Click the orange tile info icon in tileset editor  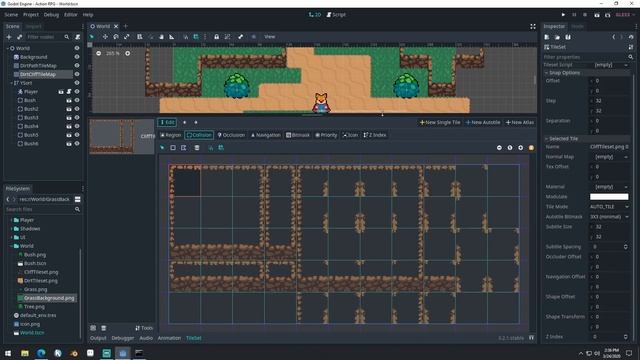coord(531,148)
